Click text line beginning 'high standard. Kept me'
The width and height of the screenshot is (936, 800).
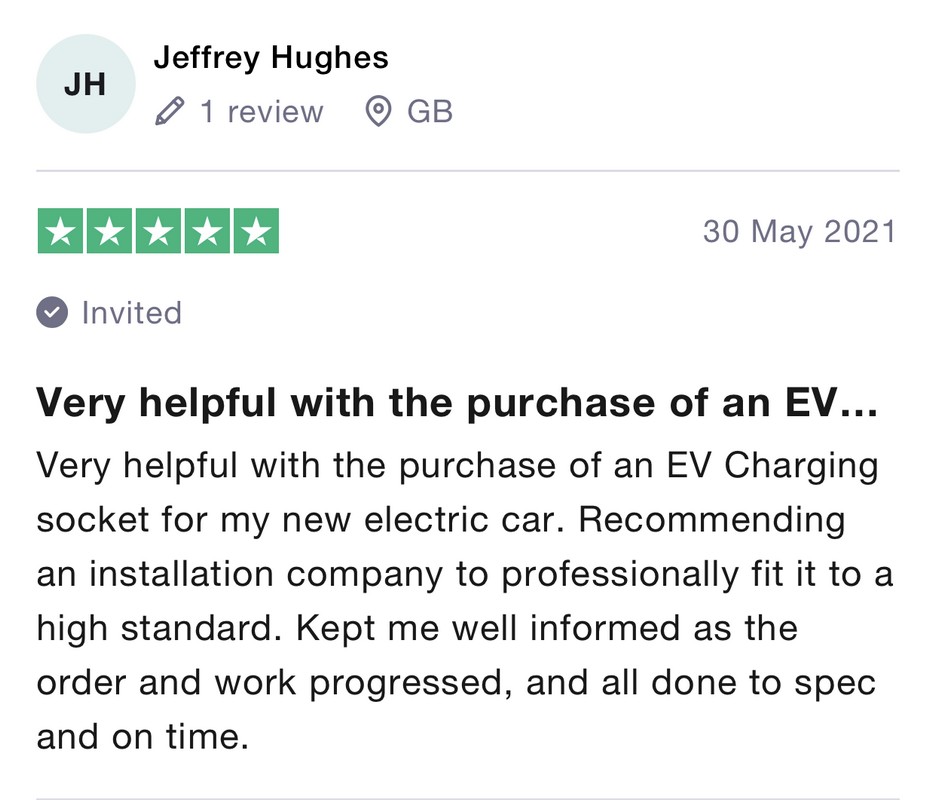pos(417,628)
